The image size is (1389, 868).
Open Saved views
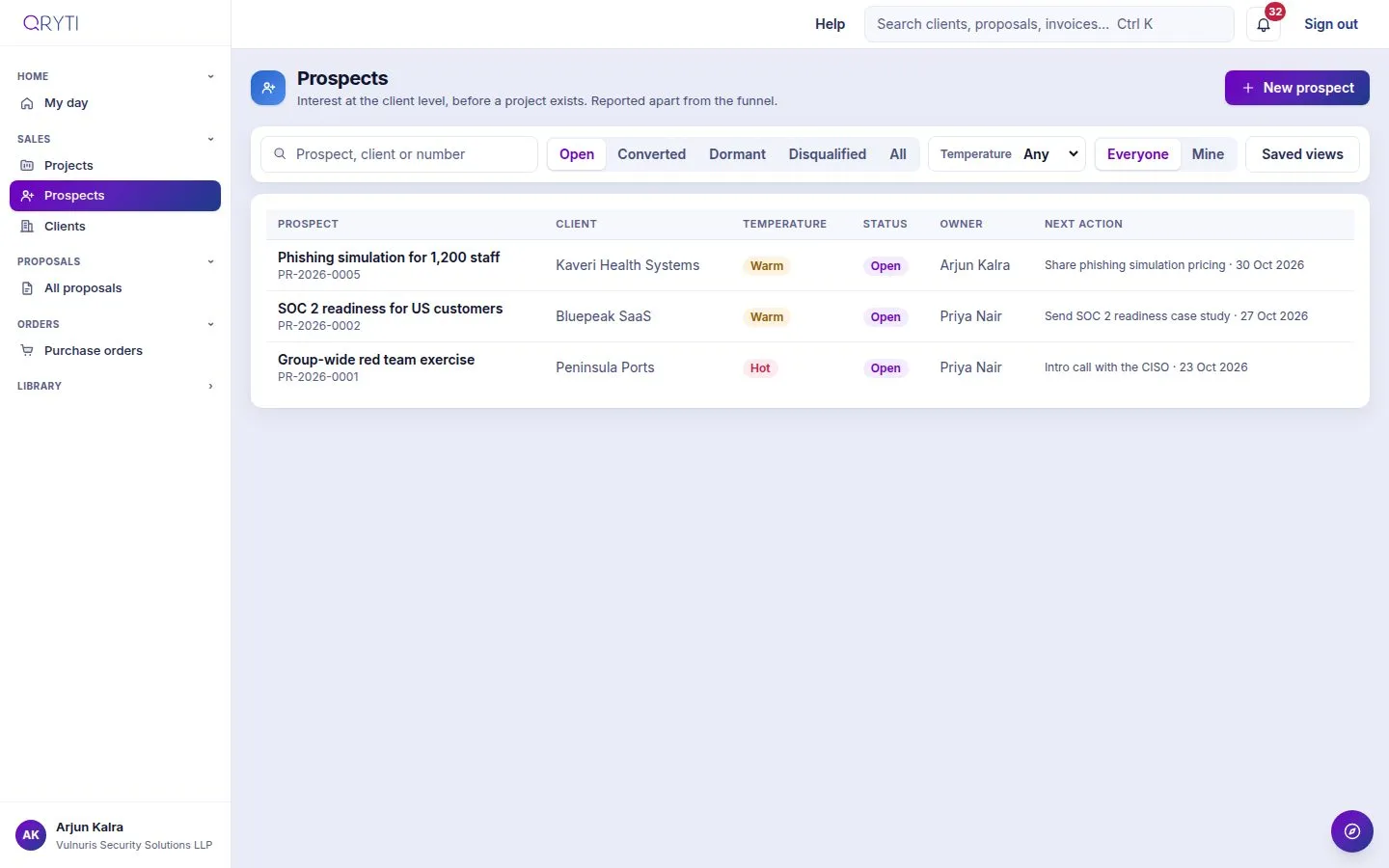tap(1302, 154)
